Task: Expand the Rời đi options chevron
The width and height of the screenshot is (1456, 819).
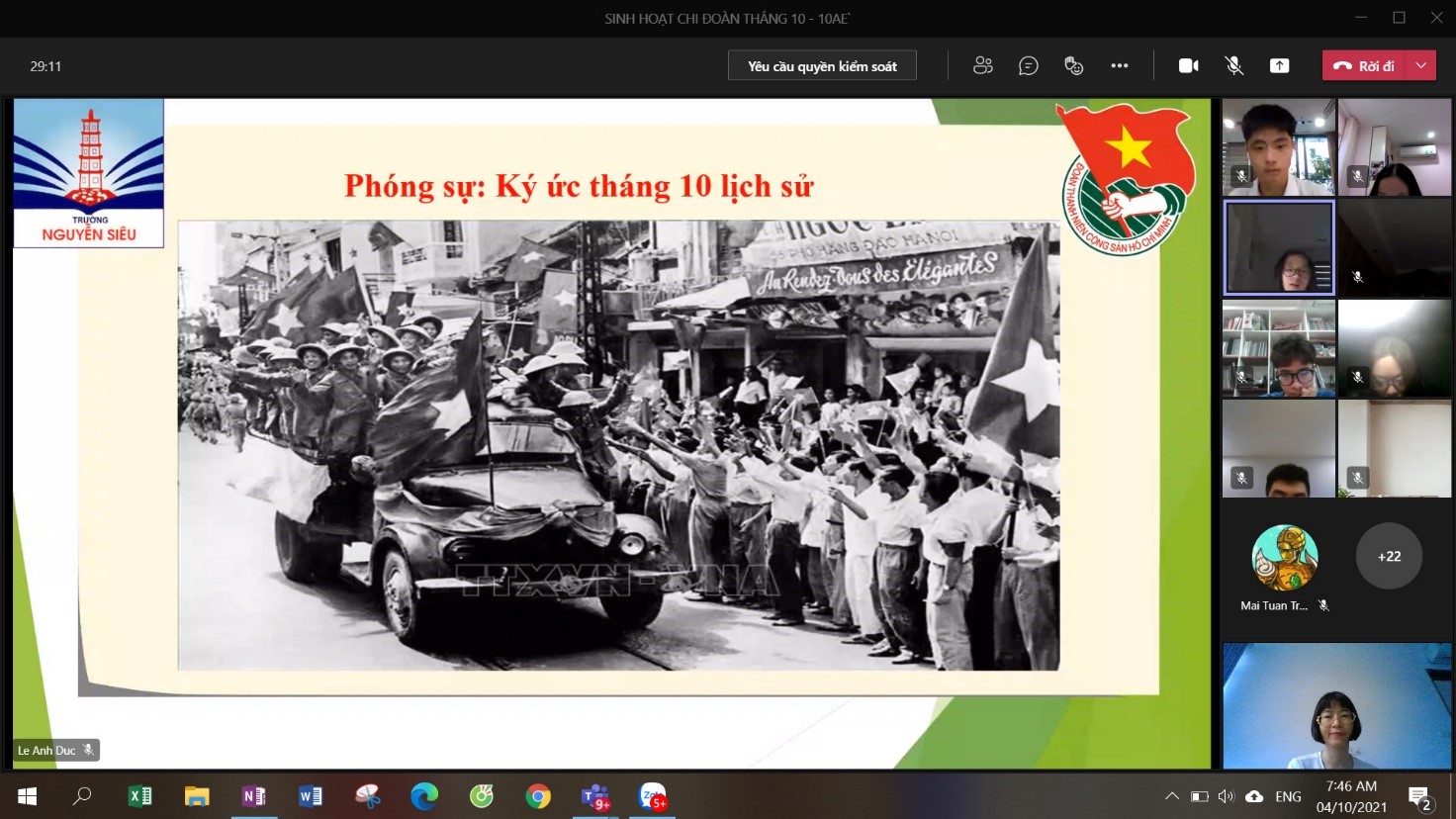Action: (x=1421, y=65)
